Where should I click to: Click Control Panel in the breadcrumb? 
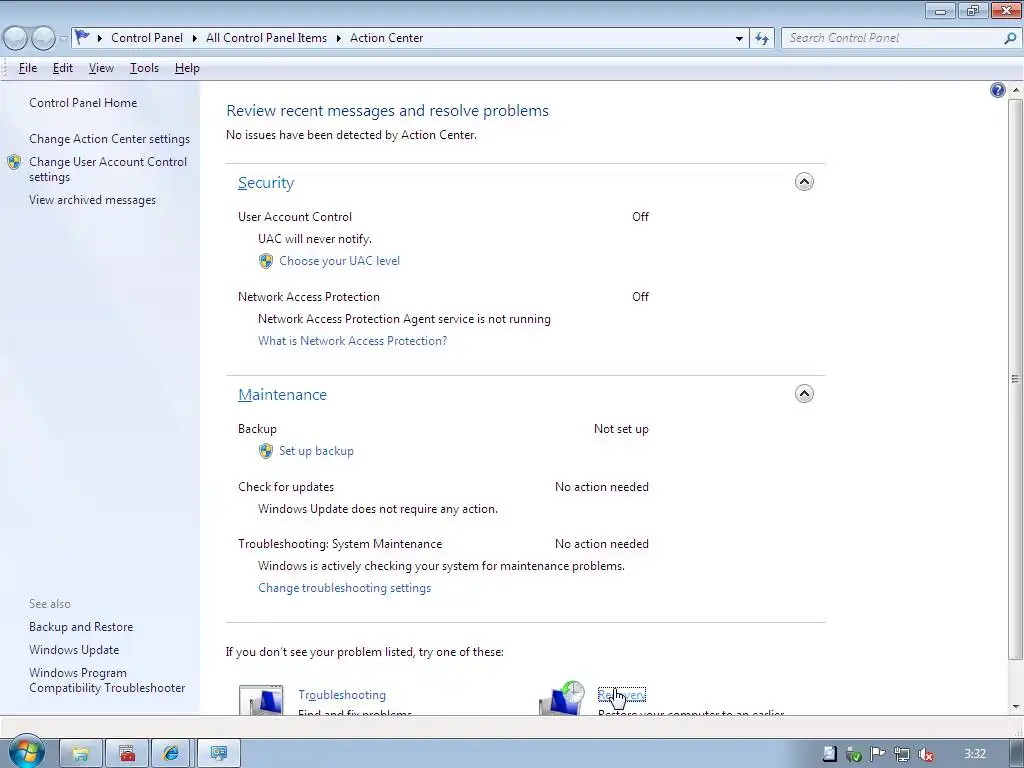(x=147, y=38)
